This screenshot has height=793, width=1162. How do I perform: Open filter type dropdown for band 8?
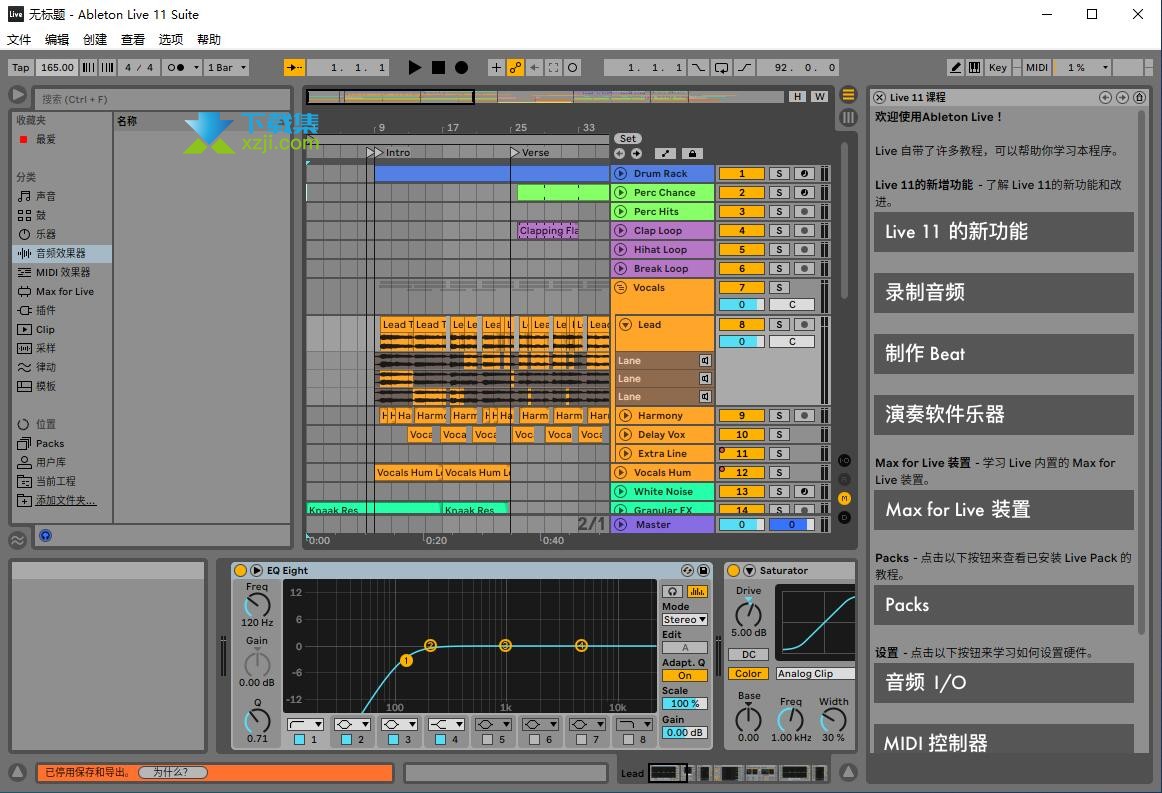click(x=635, y=724)
